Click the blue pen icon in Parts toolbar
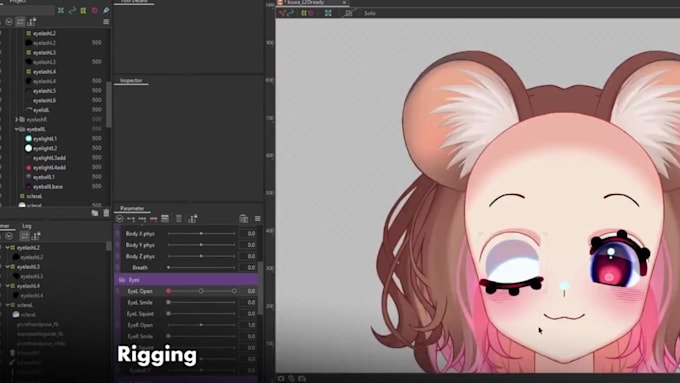Screen dimensions: 680x383 coord(106,10)
